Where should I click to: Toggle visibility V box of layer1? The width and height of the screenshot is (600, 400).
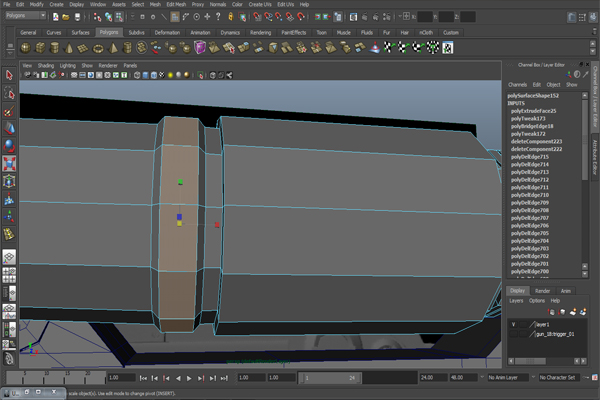(514, 325)
